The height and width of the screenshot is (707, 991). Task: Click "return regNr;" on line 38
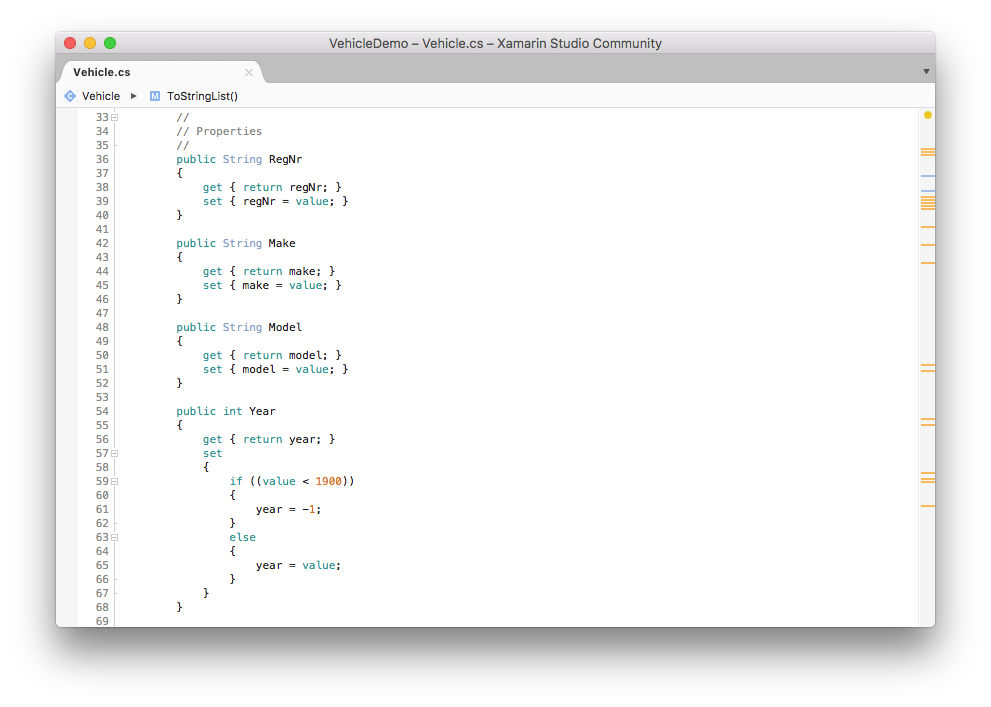[x=286, y=188]
